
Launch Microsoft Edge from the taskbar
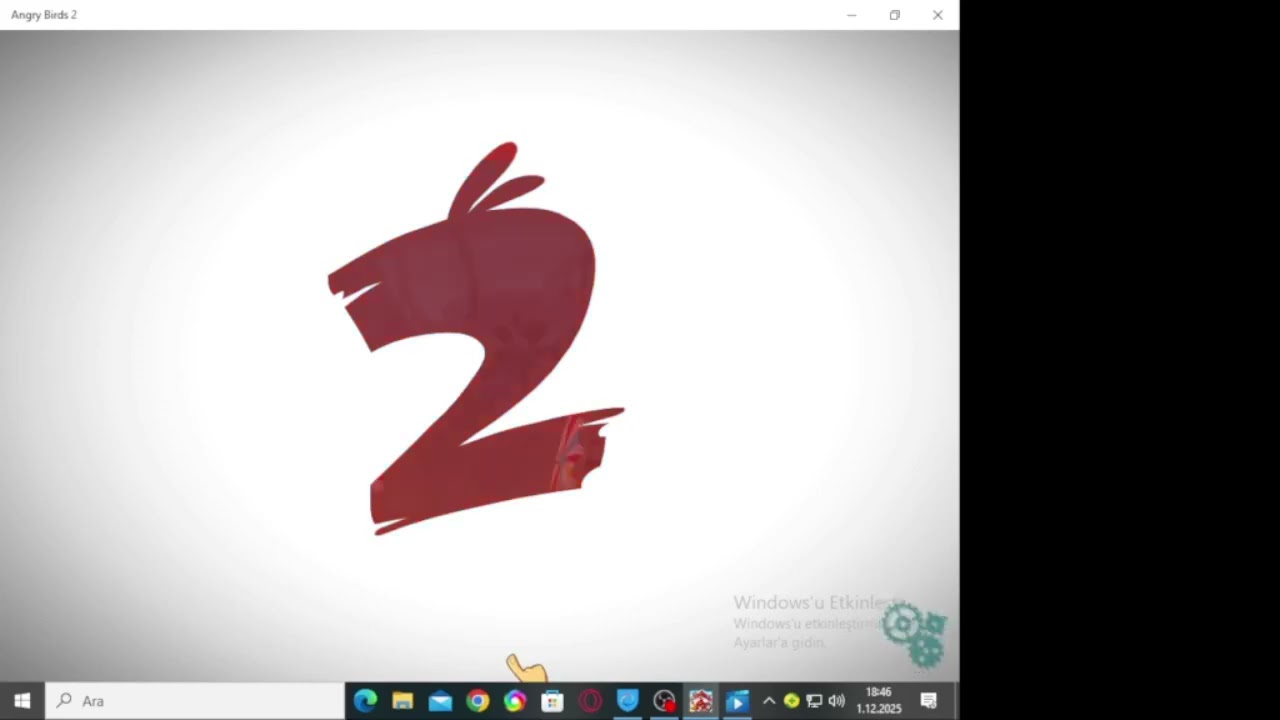tap(365, 701)
